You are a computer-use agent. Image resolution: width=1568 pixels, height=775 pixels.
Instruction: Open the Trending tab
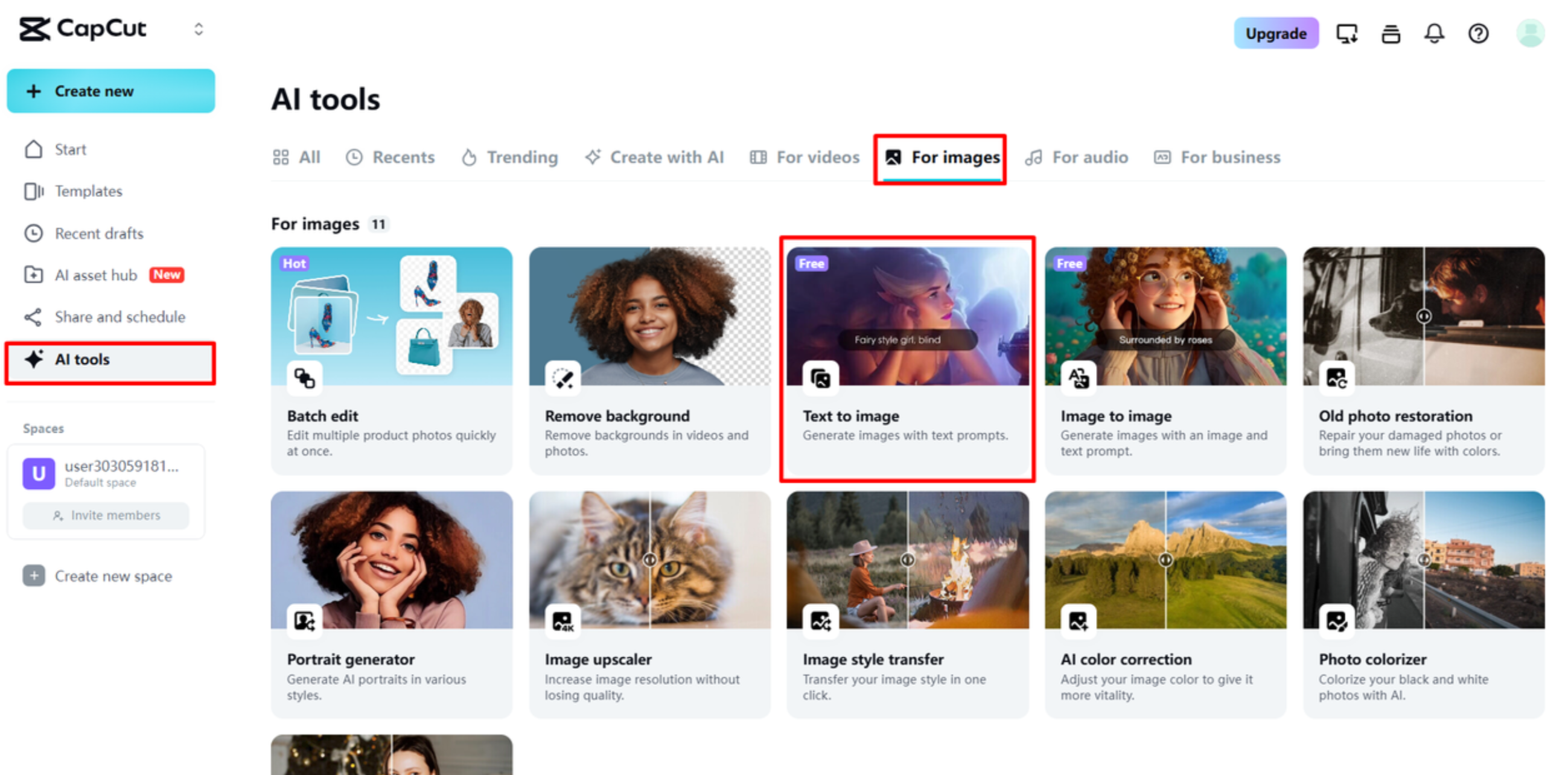[509, 157]
